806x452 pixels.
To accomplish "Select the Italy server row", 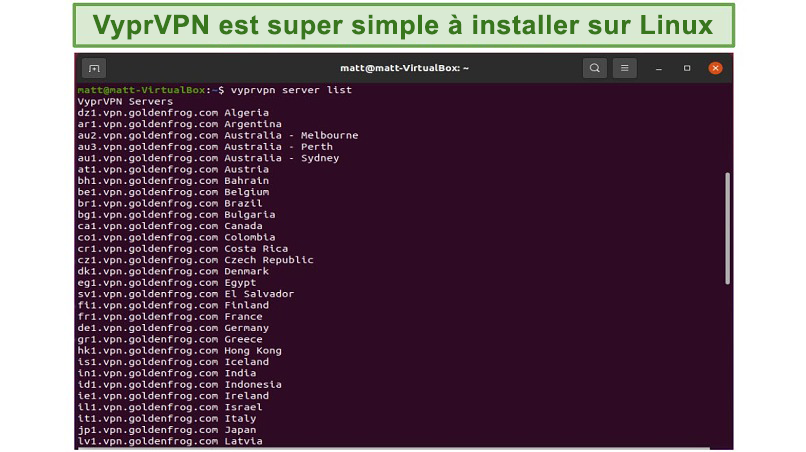I will tap(167, 419).
